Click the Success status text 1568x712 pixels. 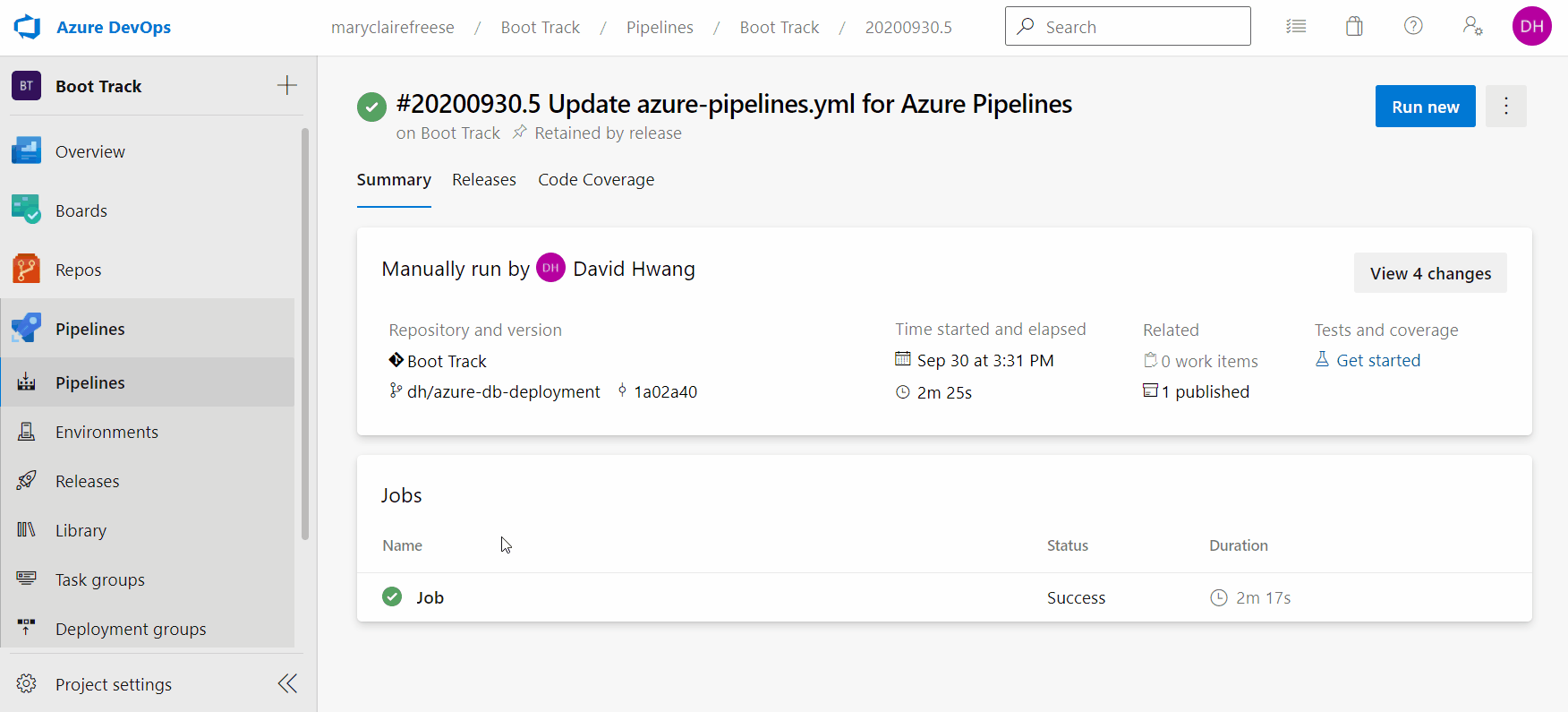(1076, 597)
